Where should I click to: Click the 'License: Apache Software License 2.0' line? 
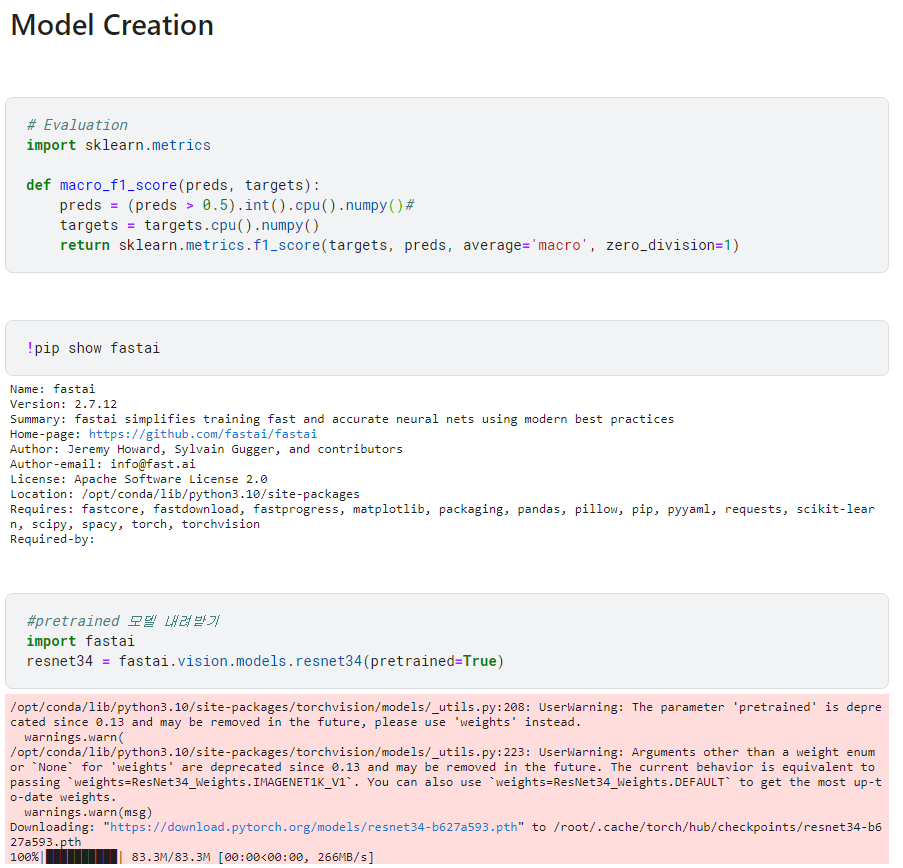(139, 479)
